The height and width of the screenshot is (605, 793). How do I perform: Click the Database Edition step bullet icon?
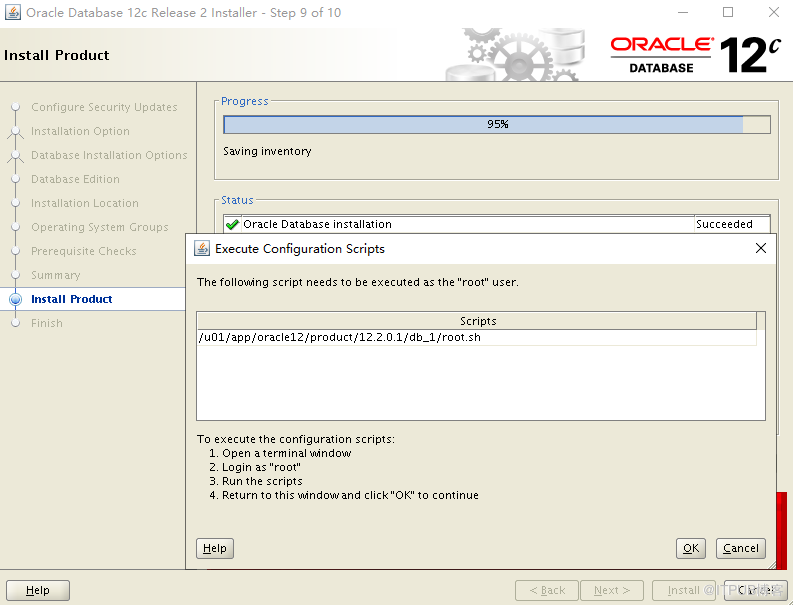(16, 179)
